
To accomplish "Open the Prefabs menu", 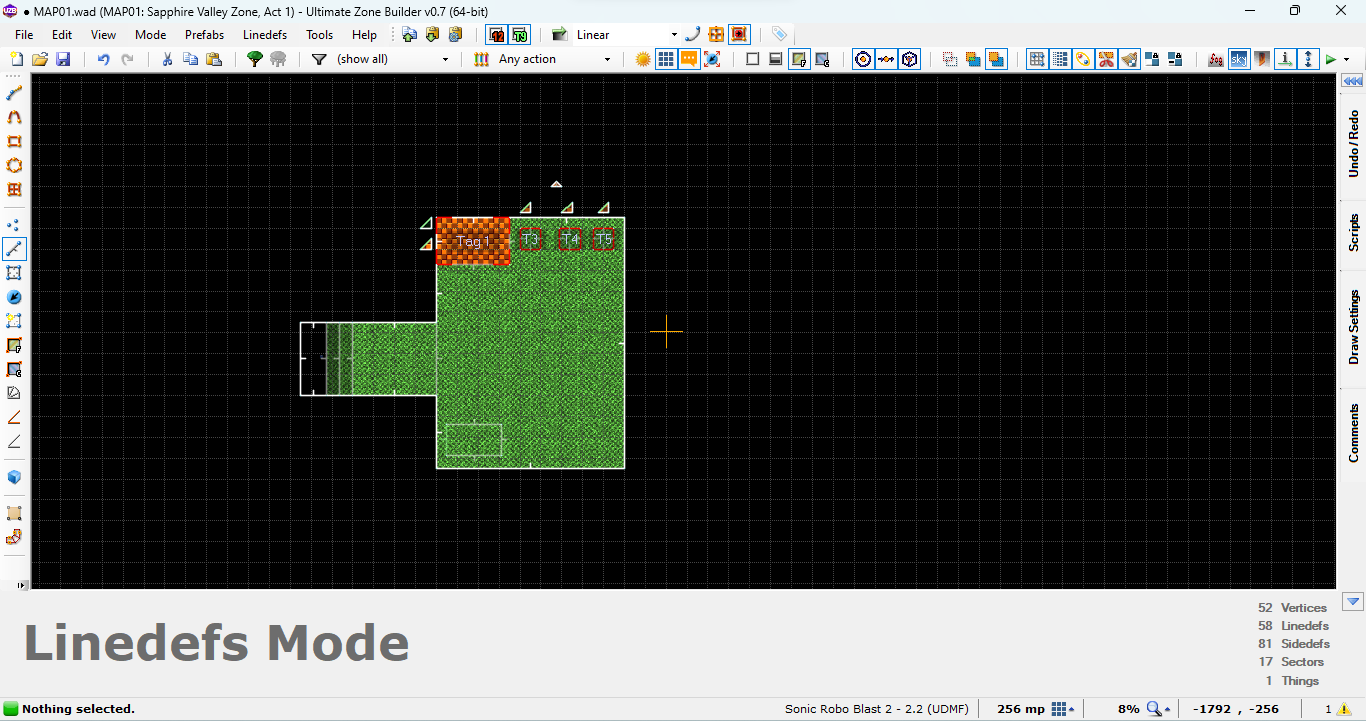I will point(205,35).
